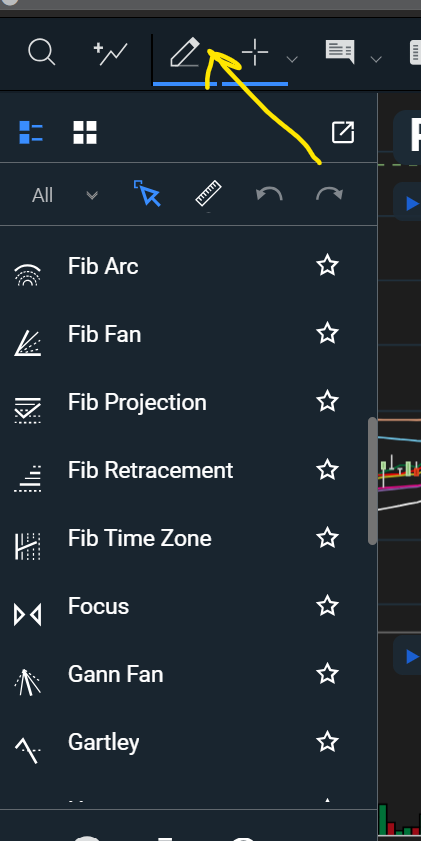
Task: Select the crosshair cursor tool
Action: point(255,53)
